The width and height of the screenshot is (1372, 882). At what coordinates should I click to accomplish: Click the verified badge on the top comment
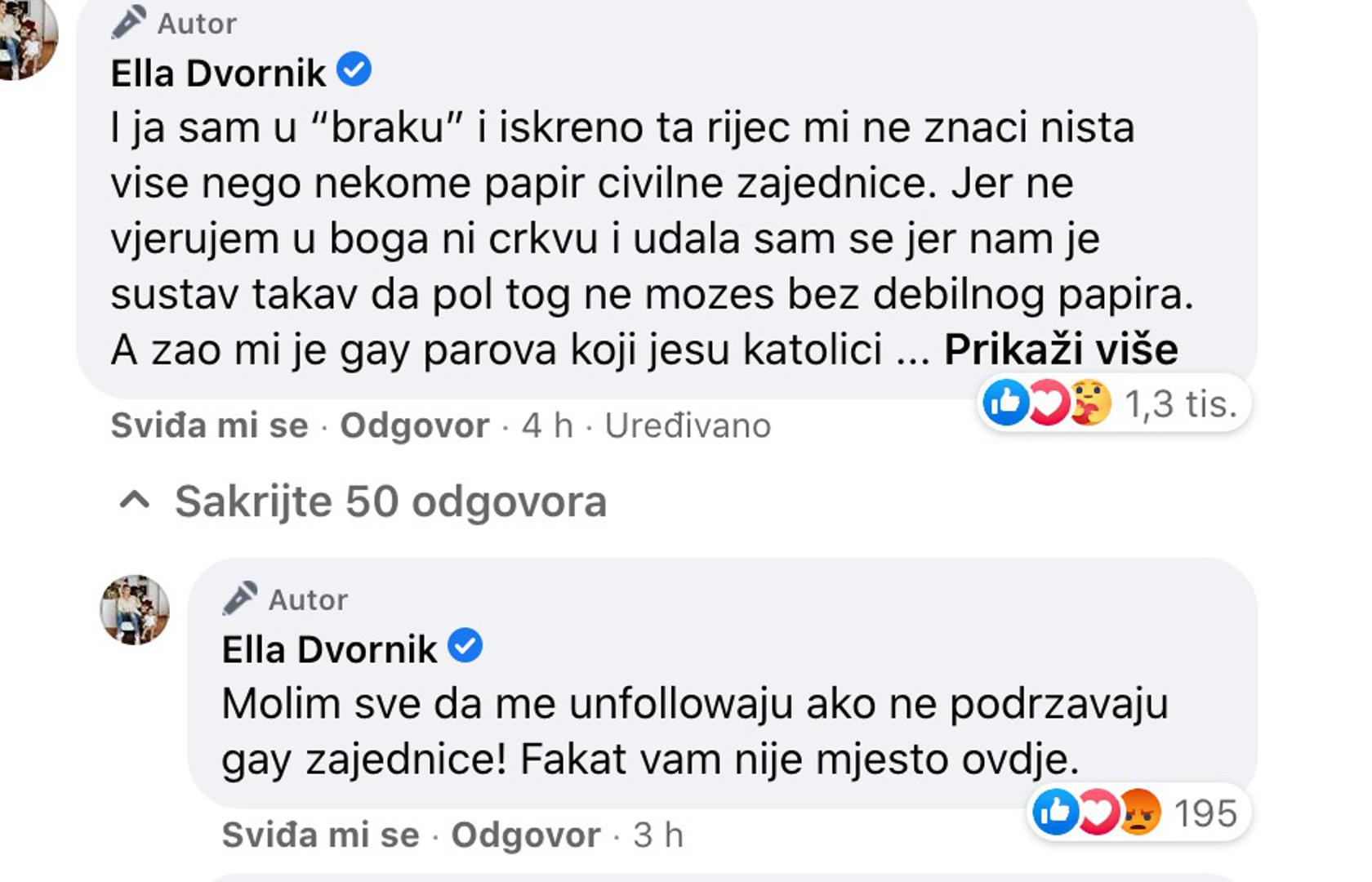click(354, 69)
